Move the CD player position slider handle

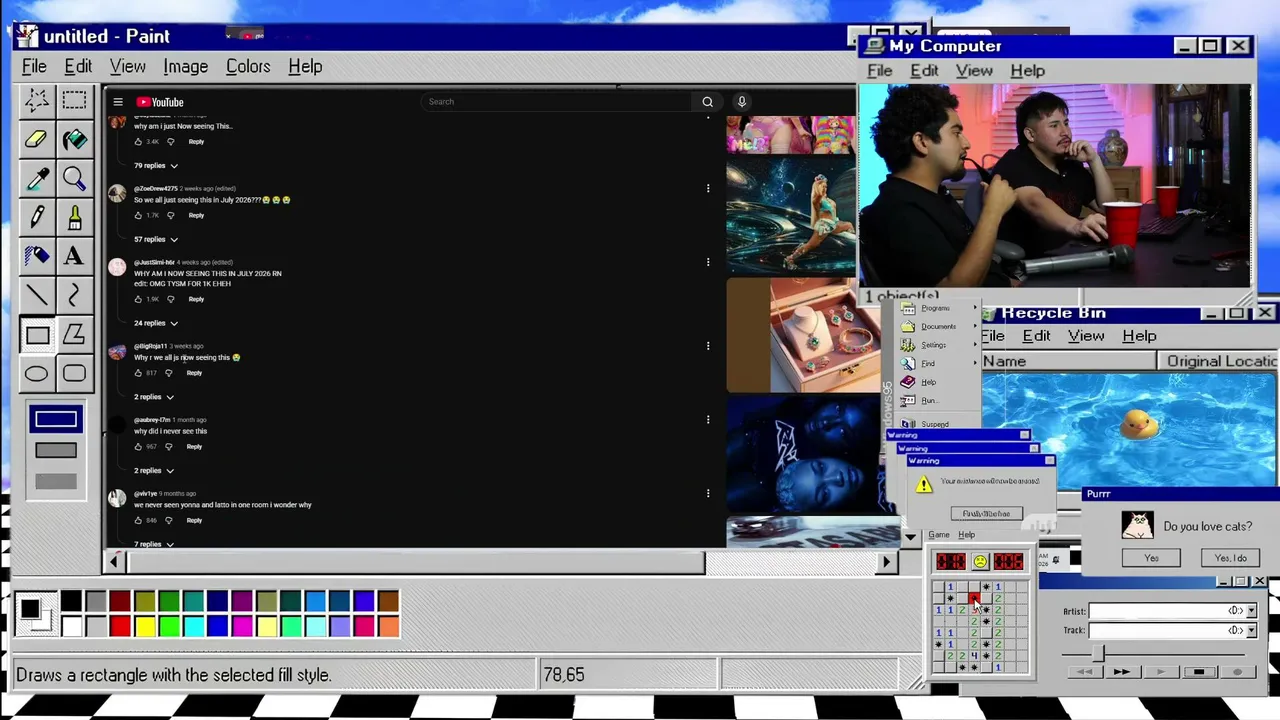(x=1098, y=652)
